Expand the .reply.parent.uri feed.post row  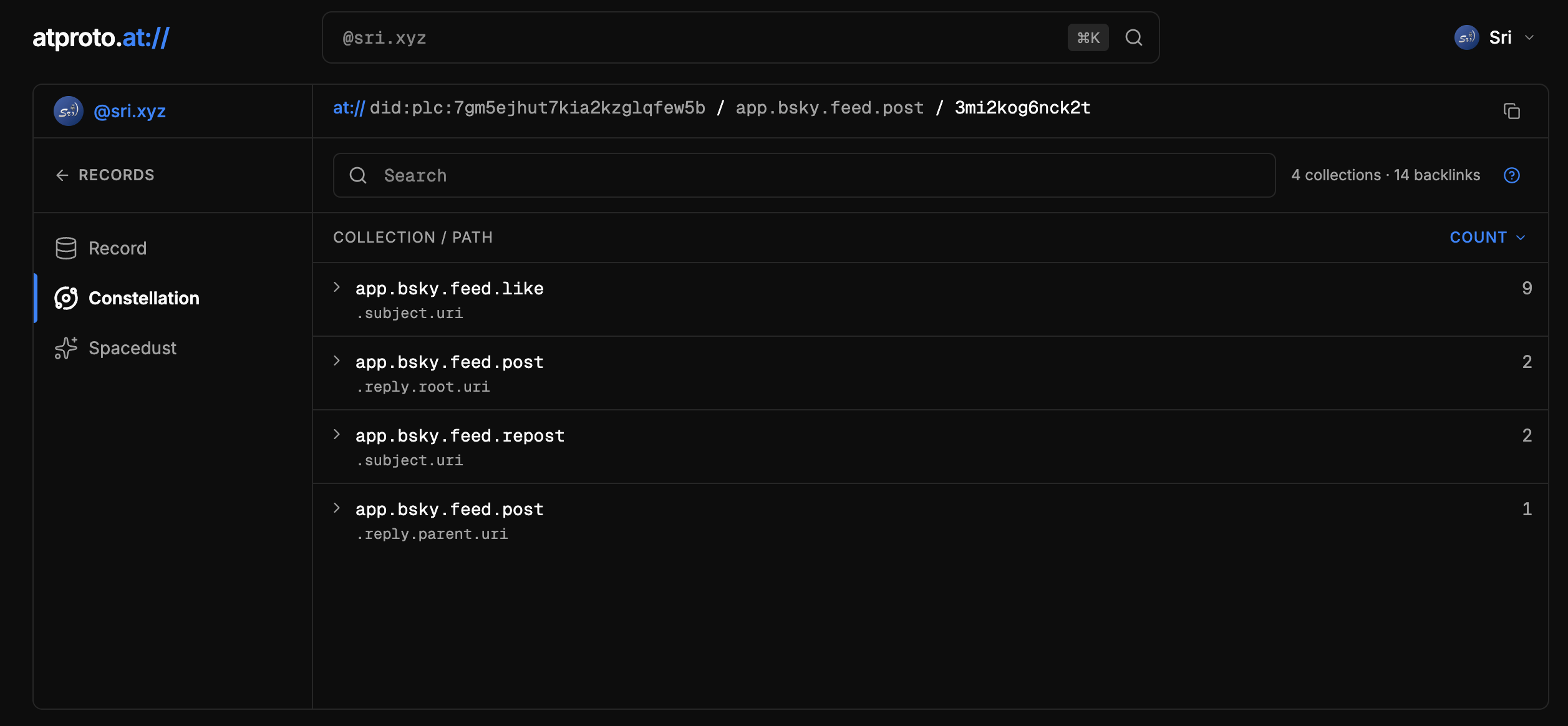tap(337, 508)
